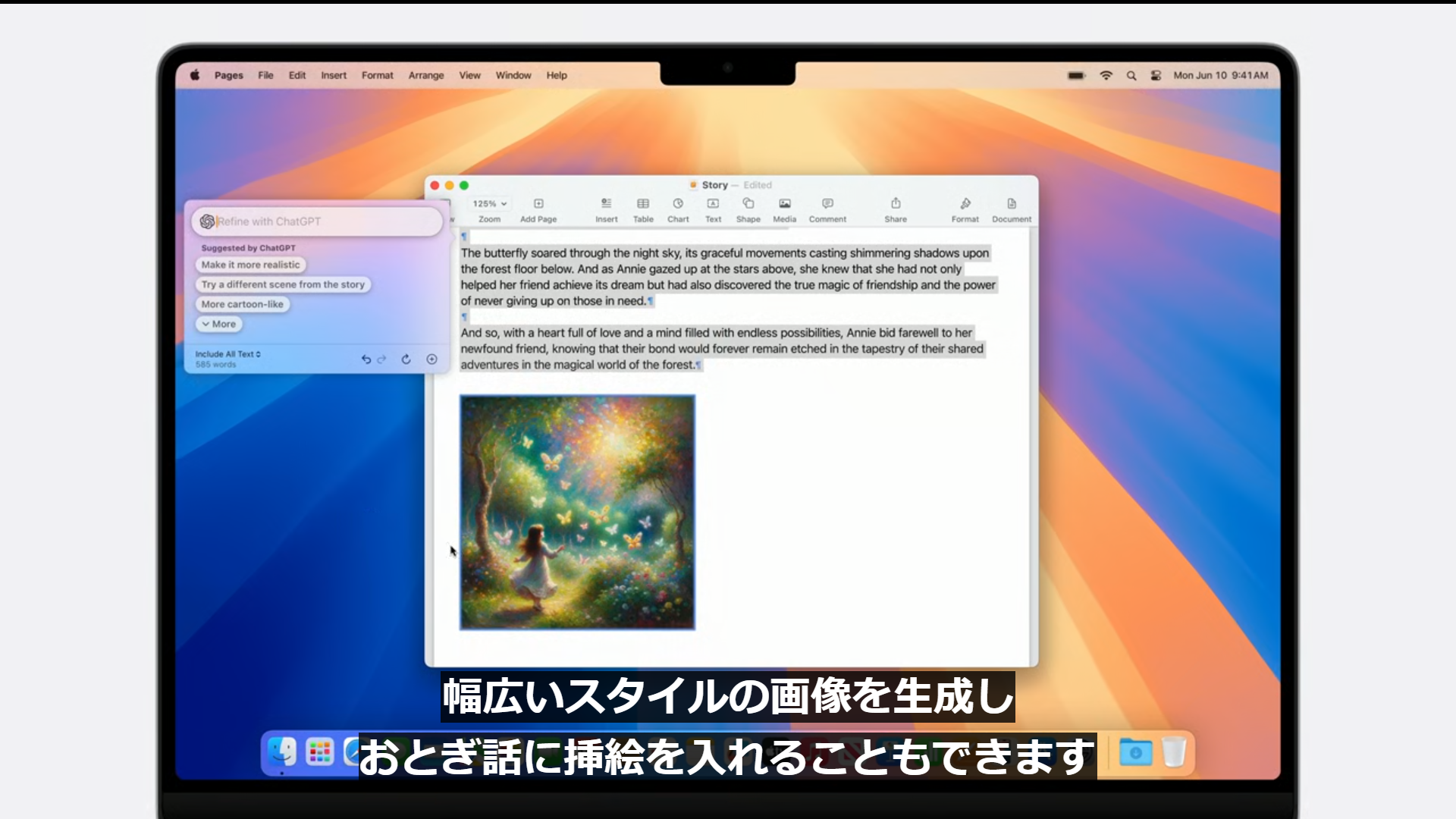The width and height of the screenshot is (1456, 819).
Task: Open the Insert toolbar icon
Action: tap(606, 204)
